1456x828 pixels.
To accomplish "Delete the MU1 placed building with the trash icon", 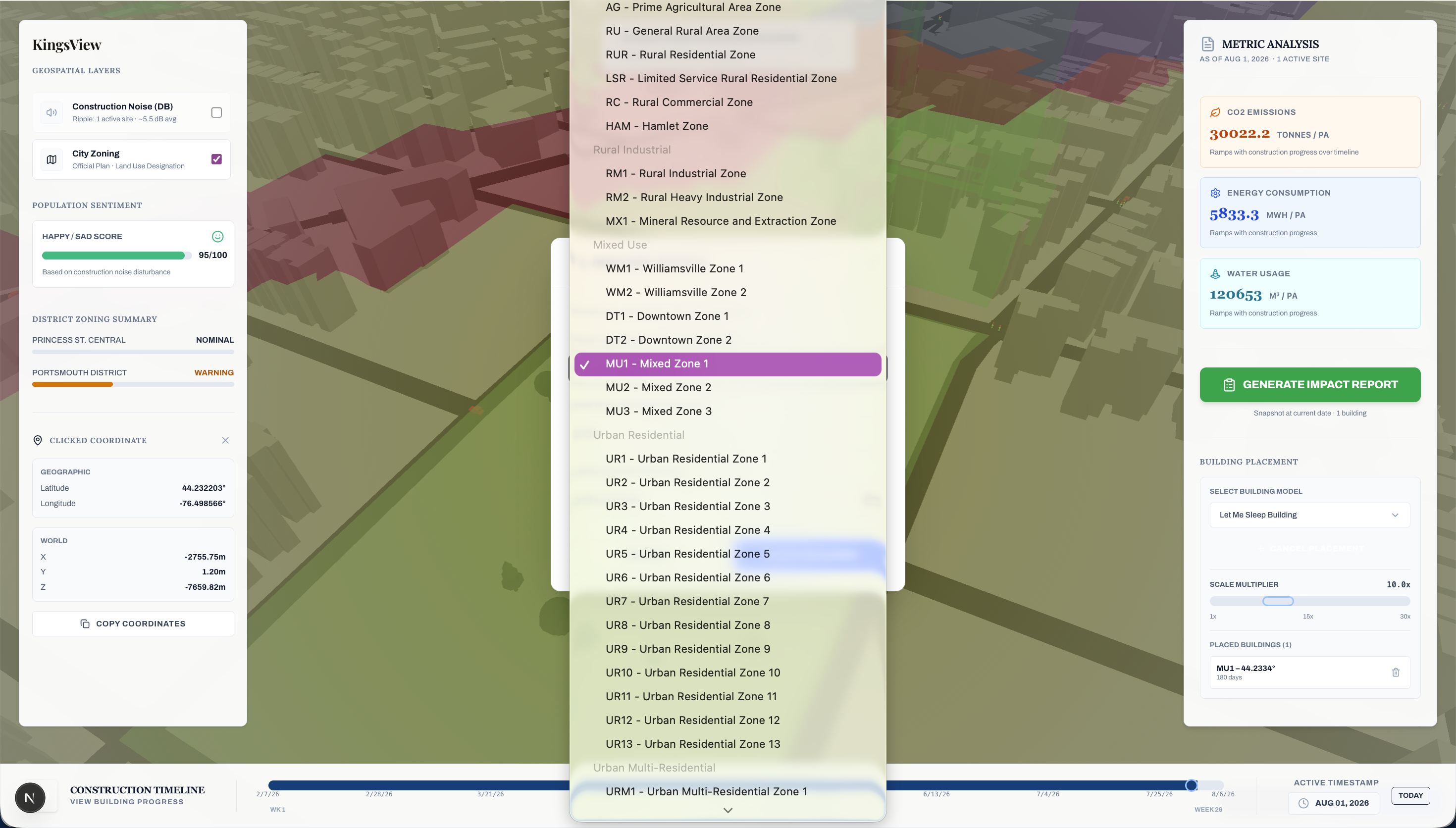I will 1395,672.
